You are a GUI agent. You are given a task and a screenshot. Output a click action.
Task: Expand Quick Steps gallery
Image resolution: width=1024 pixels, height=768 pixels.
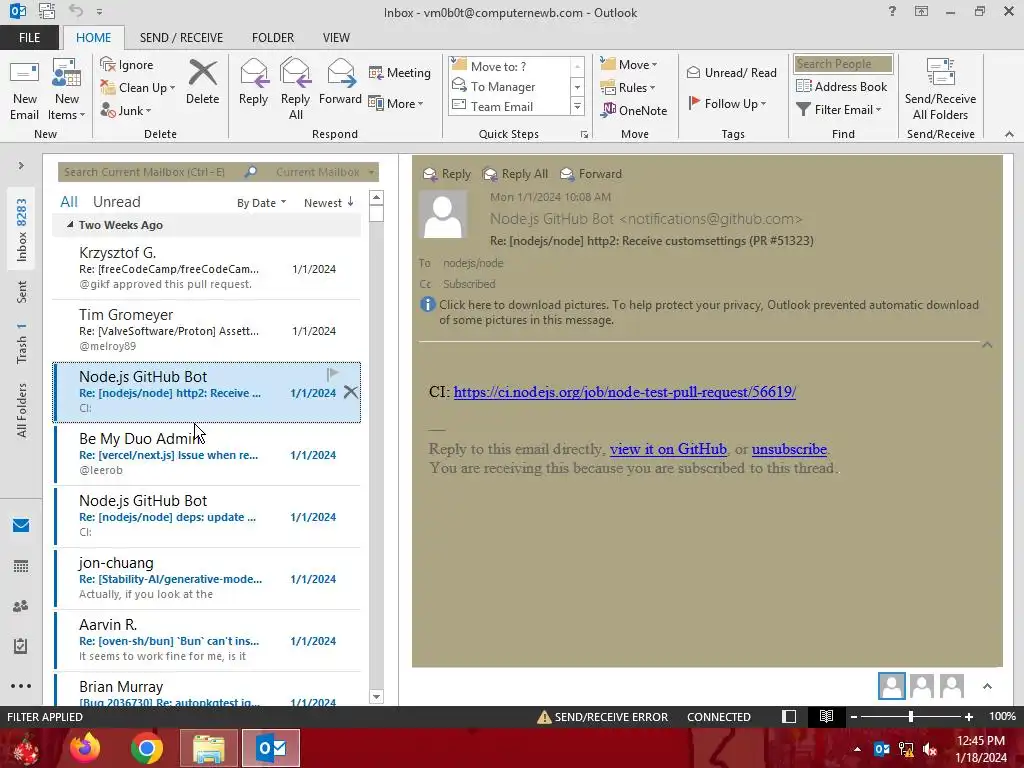point(577,106)
